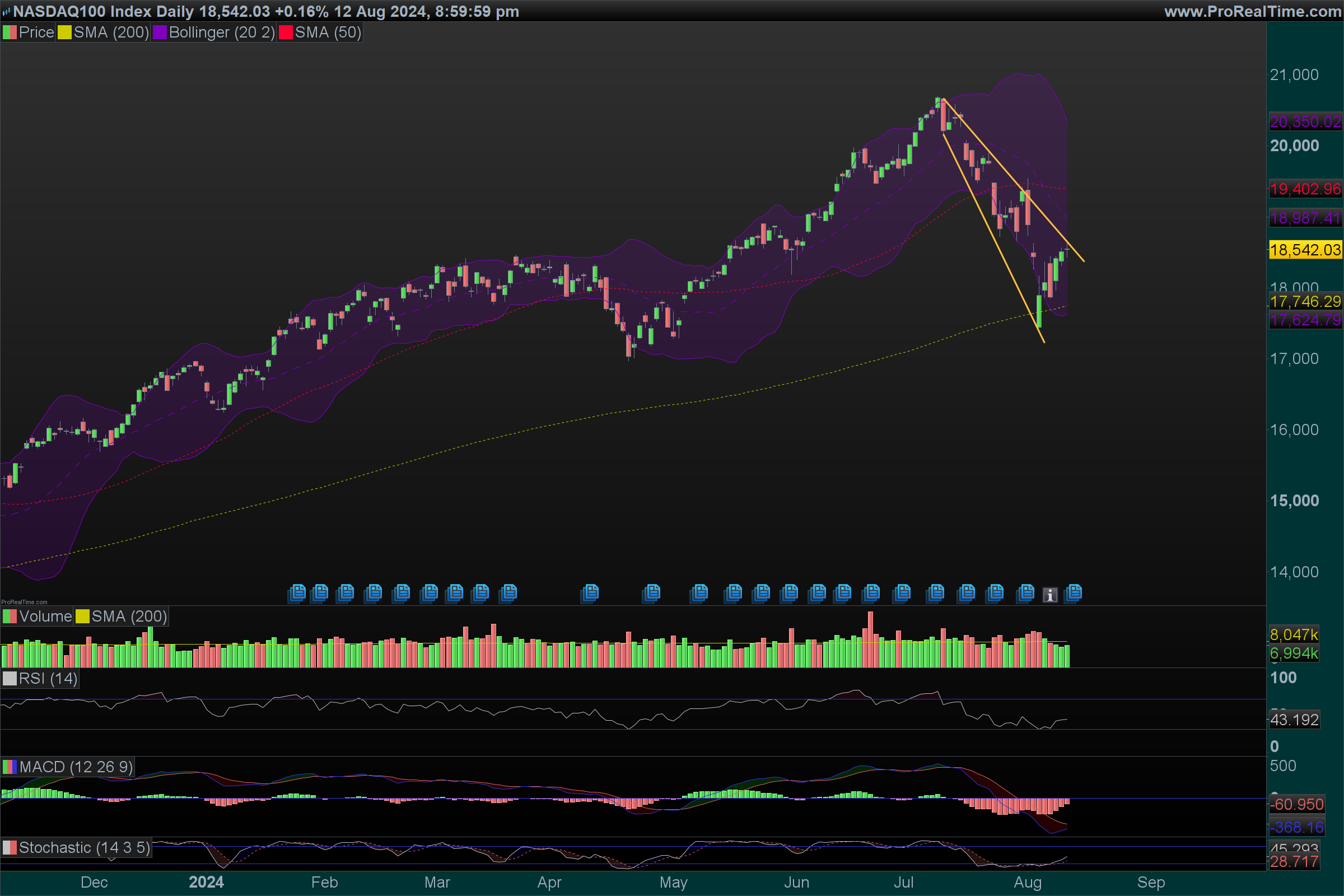Open the rightmost news icon after info icon
Image resolution: width=1344 pixels, height=896 pixels.
(x=1074, y=593)
